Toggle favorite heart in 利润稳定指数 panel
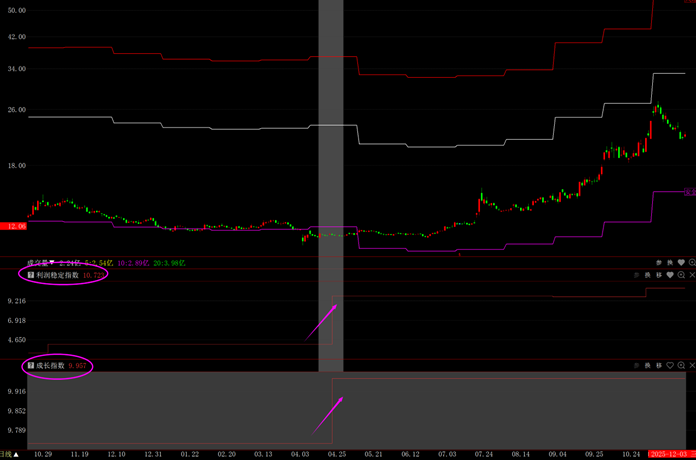 (670, 274)
